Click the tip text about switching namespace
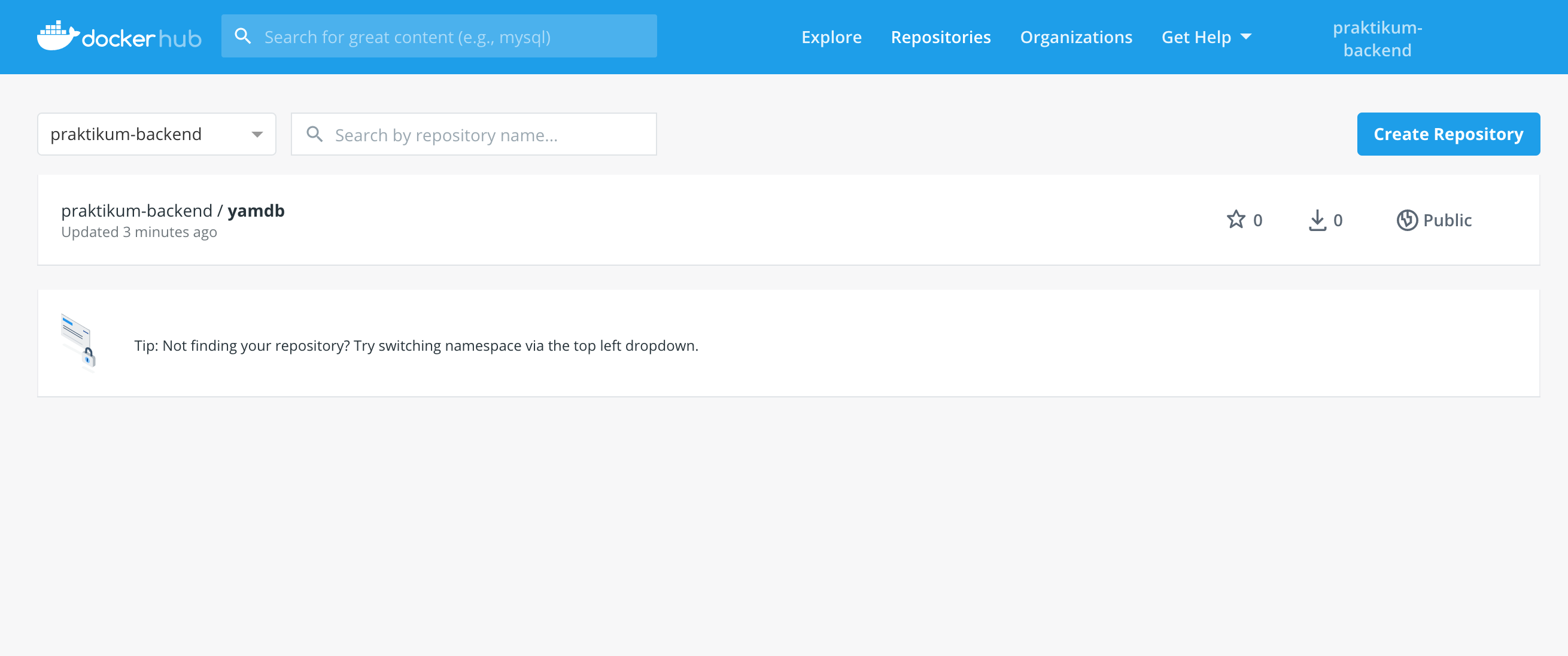 pos(417,345)
